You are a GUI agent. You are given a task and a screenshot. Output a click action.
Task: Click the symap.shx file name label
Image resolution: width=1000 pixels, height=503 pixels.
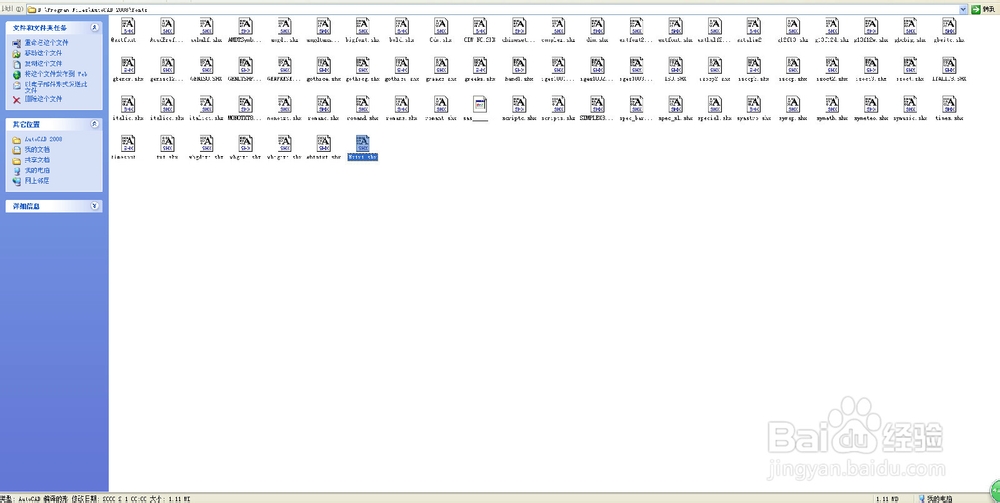coord(793,118)
